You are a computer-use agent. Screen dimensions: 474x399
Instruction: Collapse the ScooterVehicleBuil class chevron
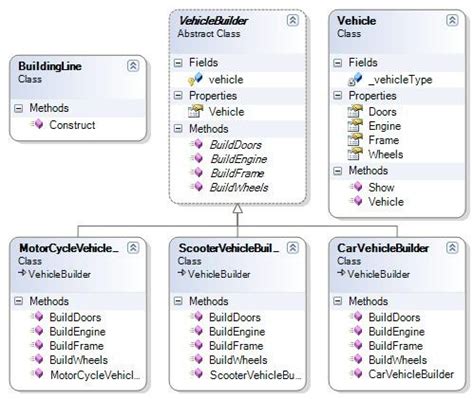tap(292, 248)
